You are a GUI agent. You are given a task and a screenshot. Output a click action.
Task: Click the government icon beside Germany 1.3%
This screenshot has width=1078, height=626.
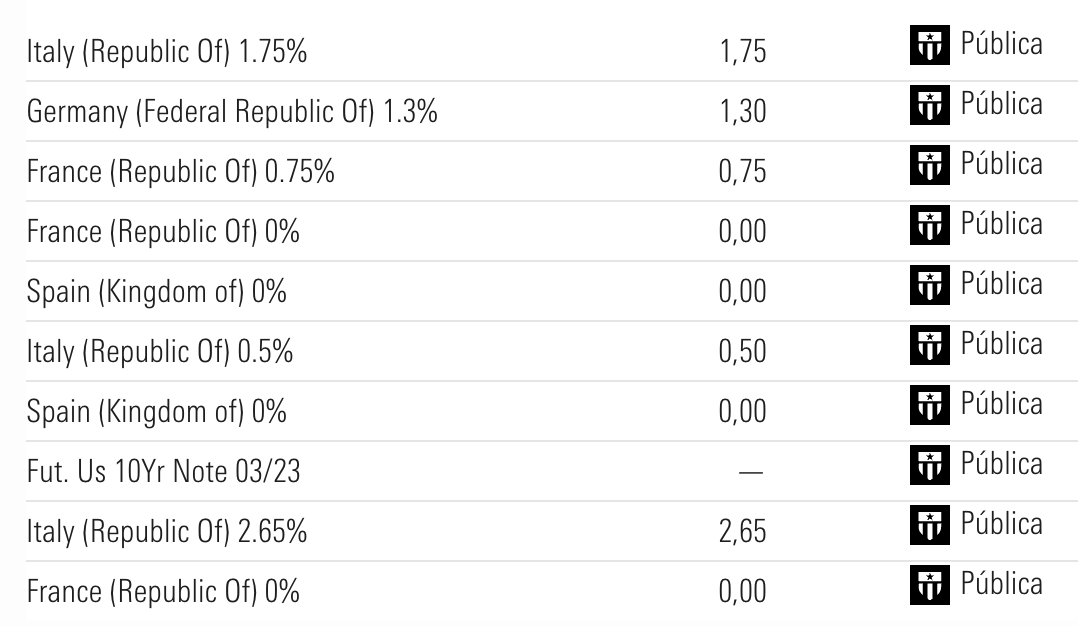coord(928,106)
